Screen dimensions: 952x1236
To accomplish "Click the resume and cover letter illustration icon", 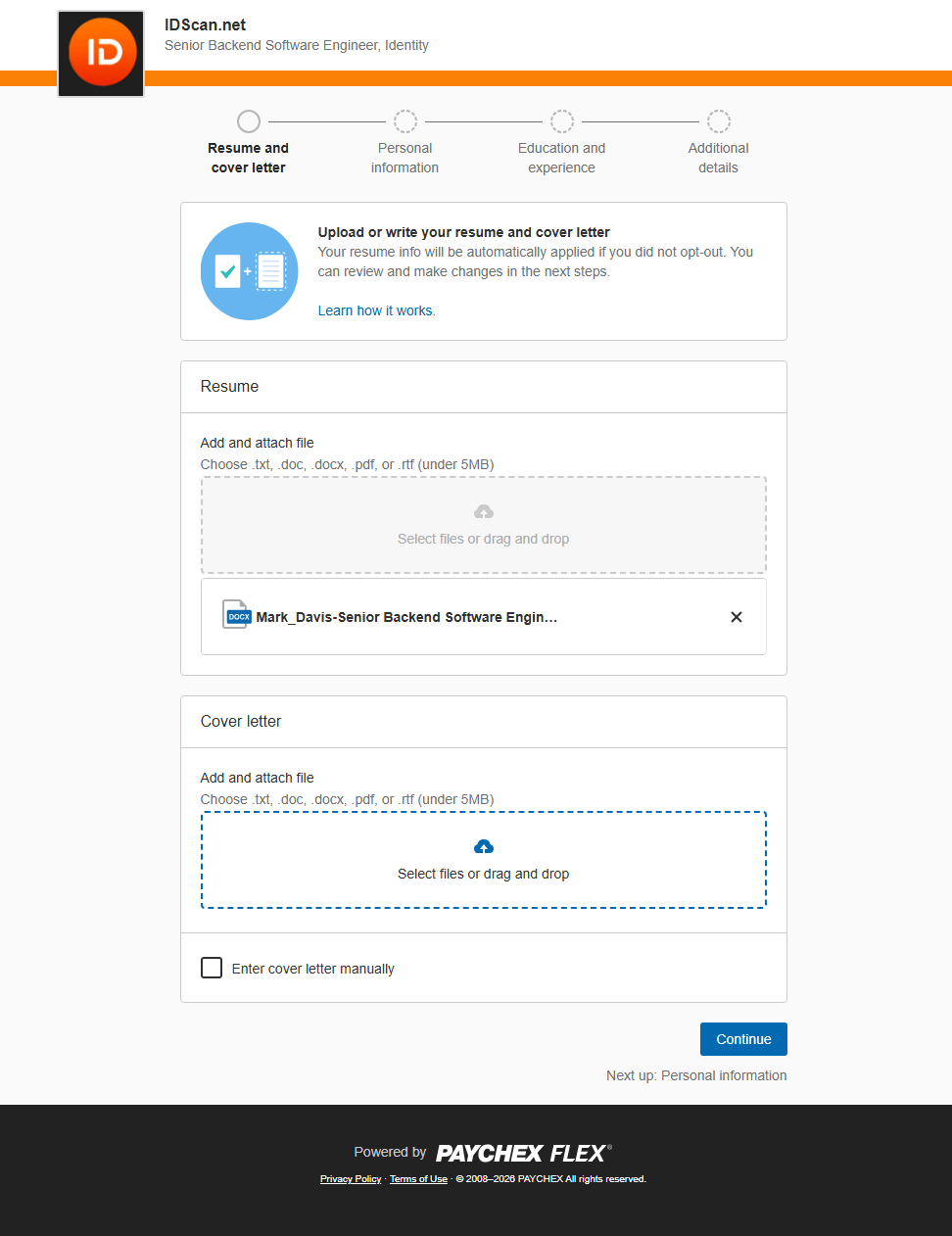I will click(249, 271).
